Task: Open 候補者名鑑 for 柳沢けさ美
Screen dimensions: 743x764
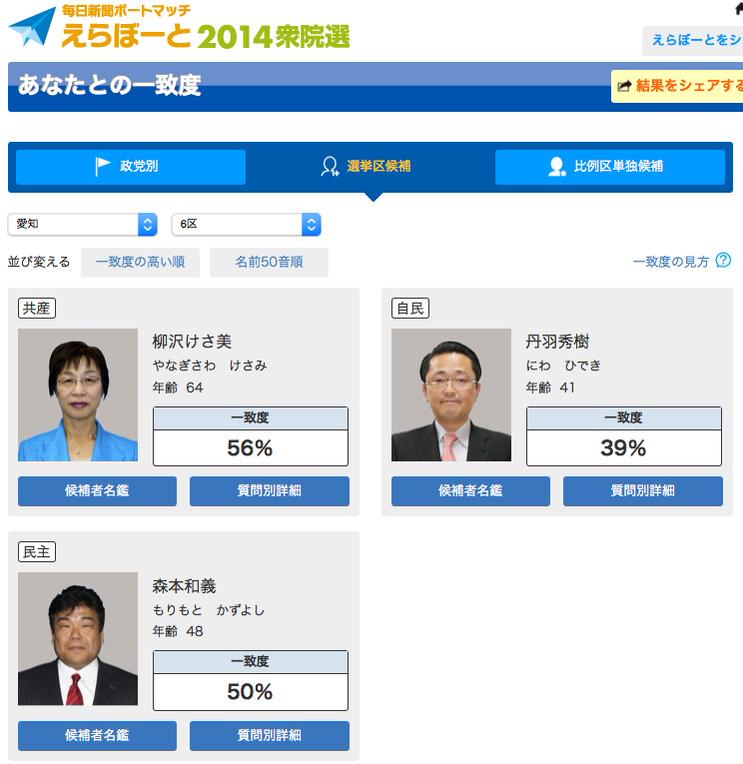Action: pyautogui.click(x=97, y=491)
